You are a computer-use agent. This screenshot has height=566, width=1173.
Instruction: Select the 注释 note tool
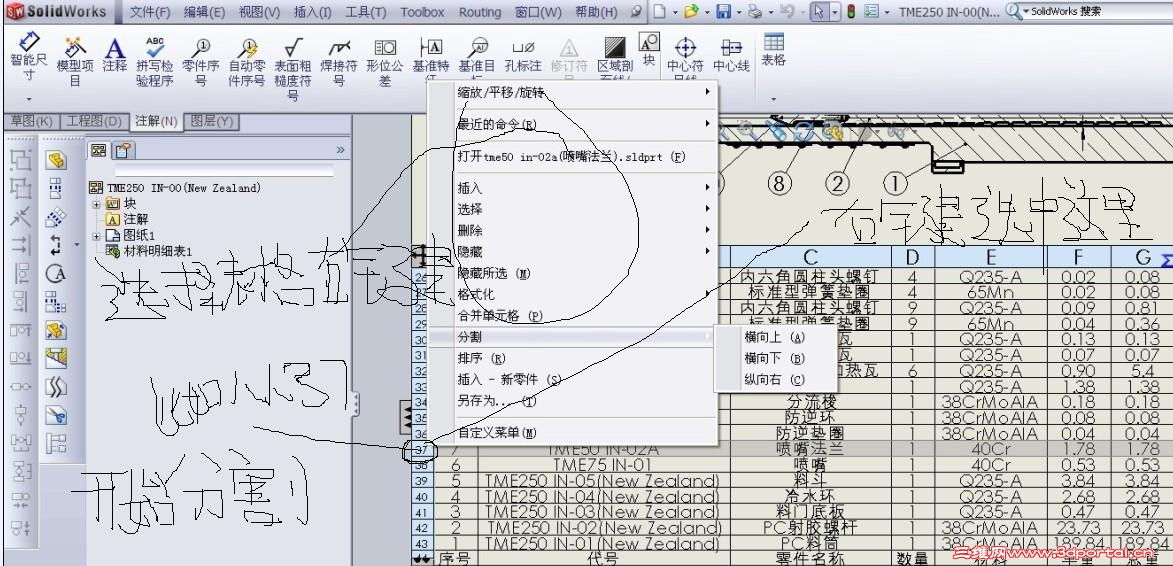[114, 55]
